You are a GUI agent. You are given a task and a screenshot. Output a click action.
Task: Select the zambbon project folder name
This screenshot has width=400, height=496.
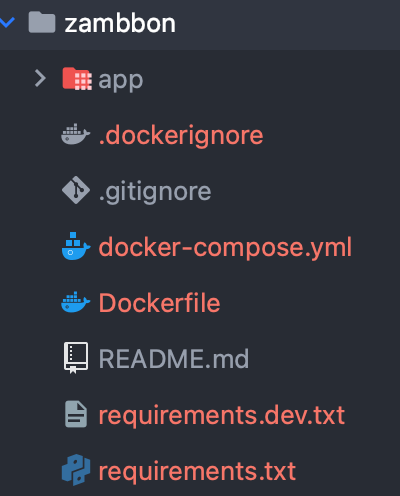[x=120, y=24]
